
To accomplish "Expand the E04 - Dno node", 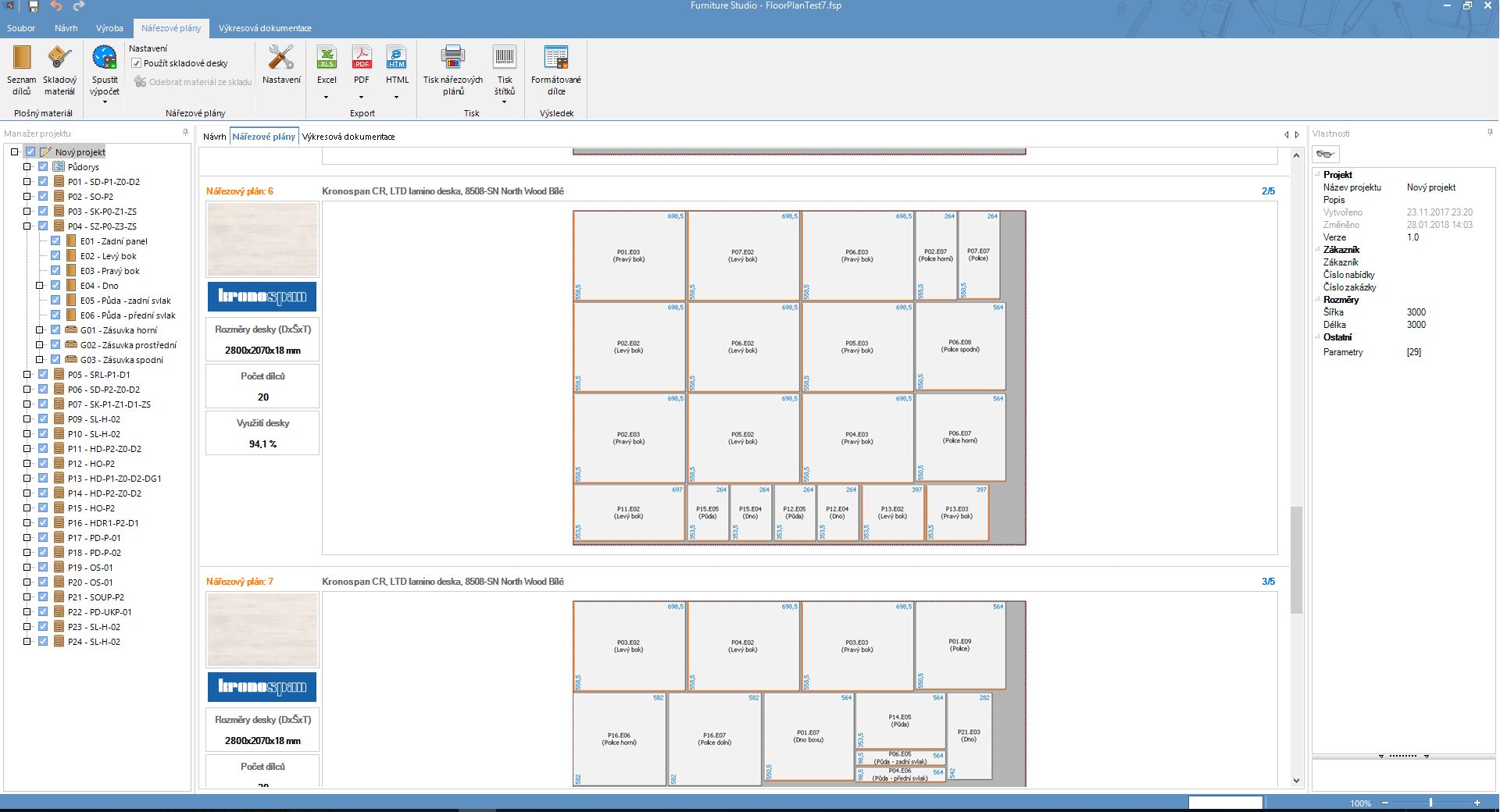I will coord(40,285).
